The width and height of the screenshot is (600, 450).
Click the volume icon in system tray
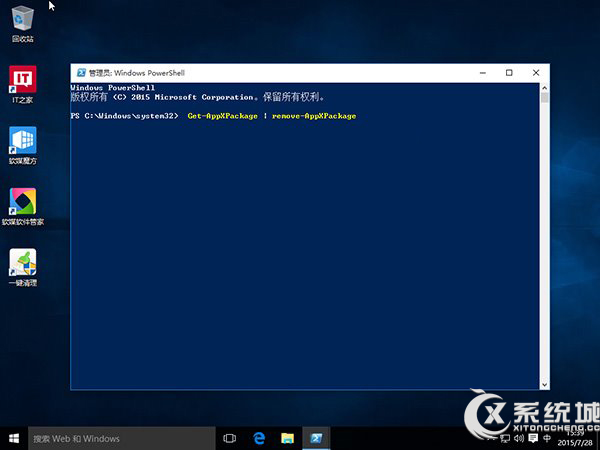click(519, 439)
